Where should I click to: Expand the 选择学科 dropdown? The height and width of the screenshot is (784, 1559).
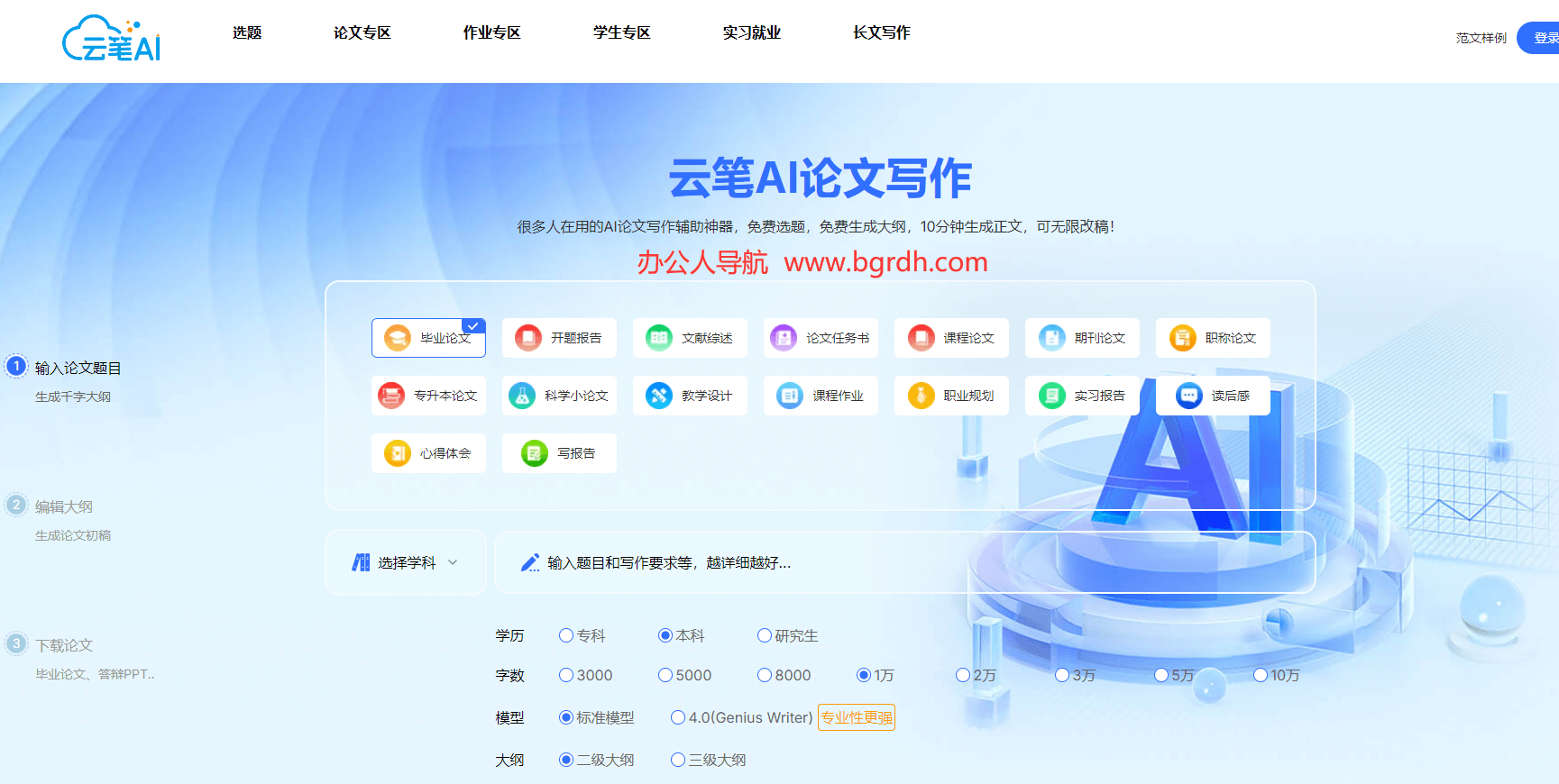click(406, 562)
